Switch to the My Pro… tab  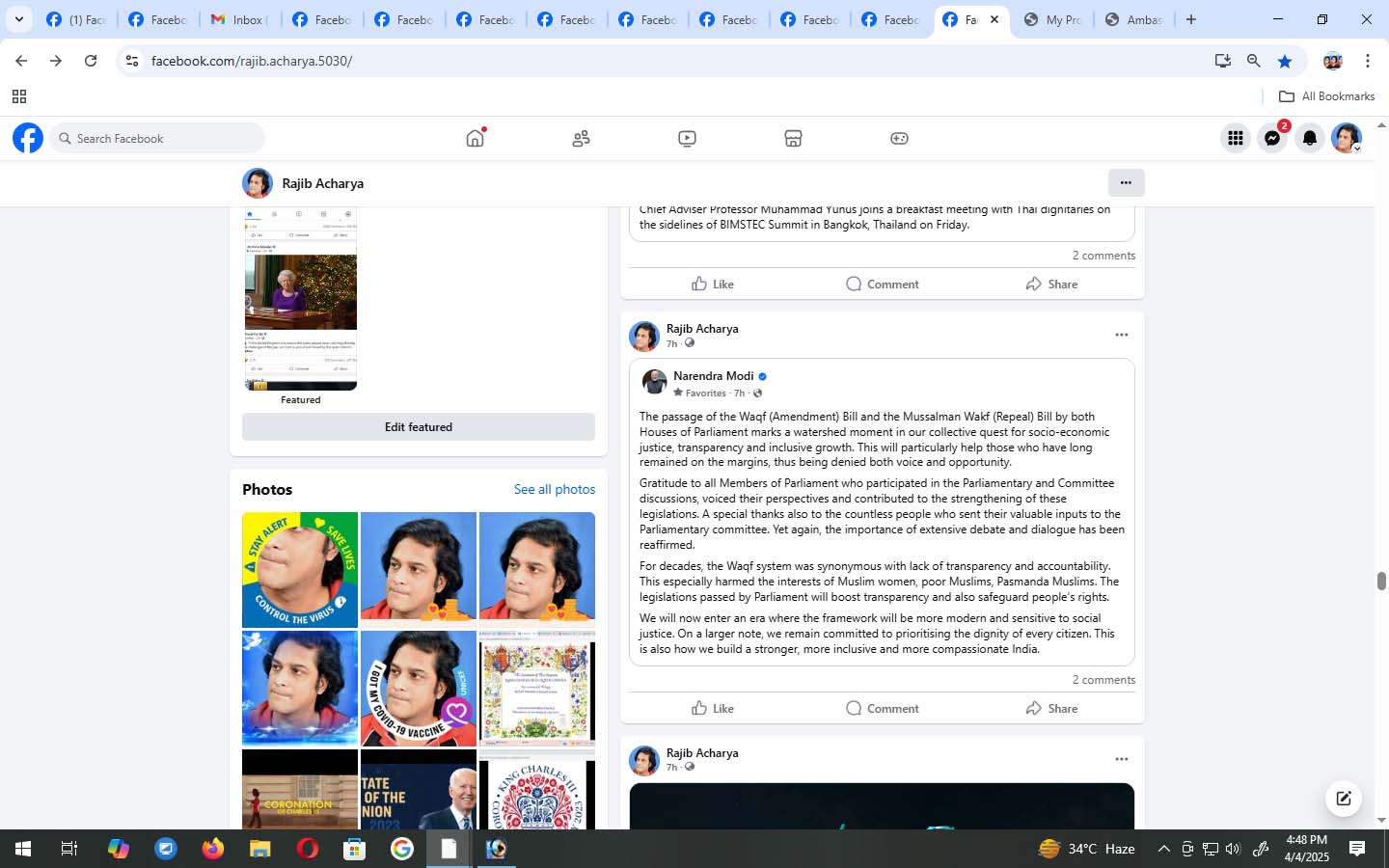1053,19
